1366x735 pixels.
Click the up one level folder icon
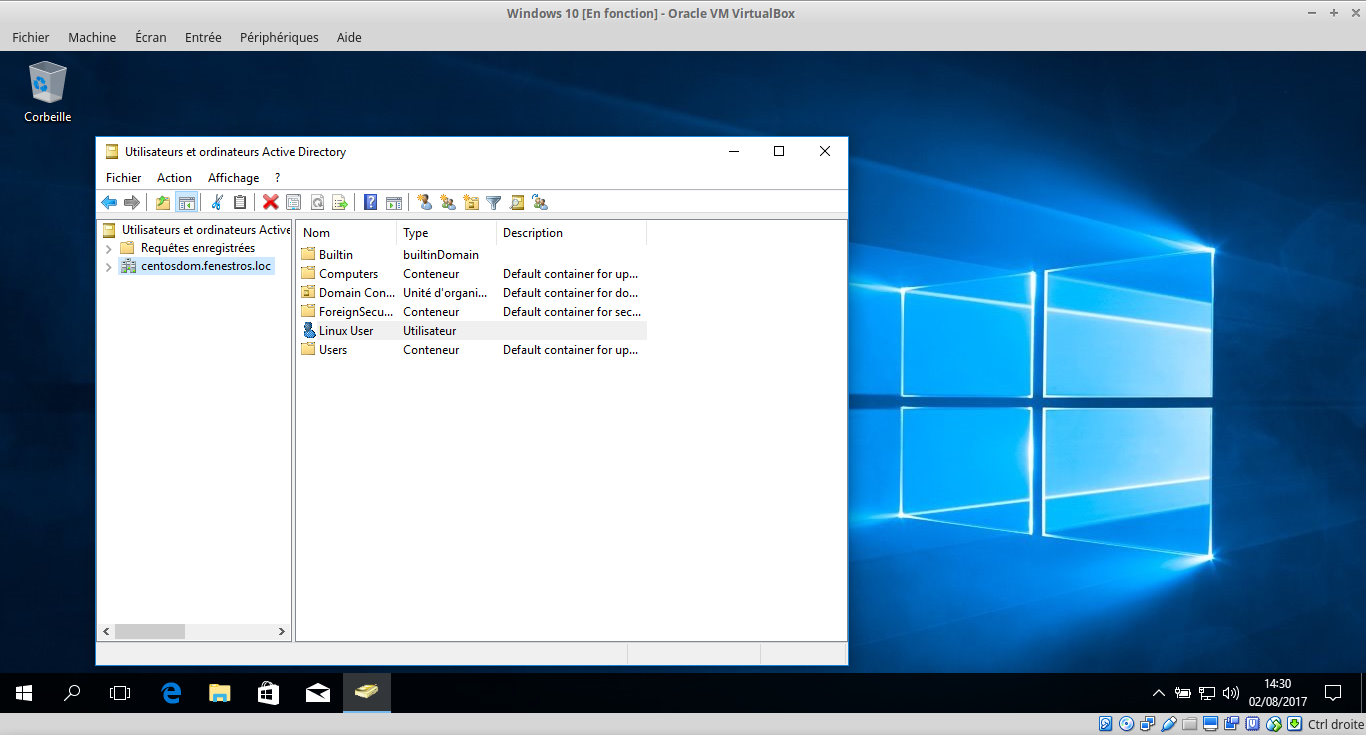tap(163, 202)
